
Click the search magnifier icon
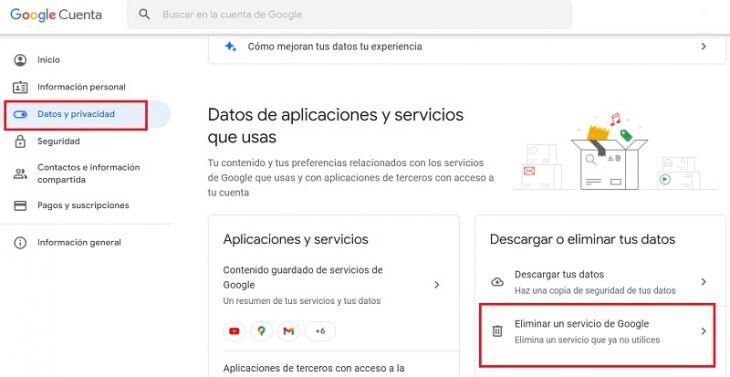[145, 14]
